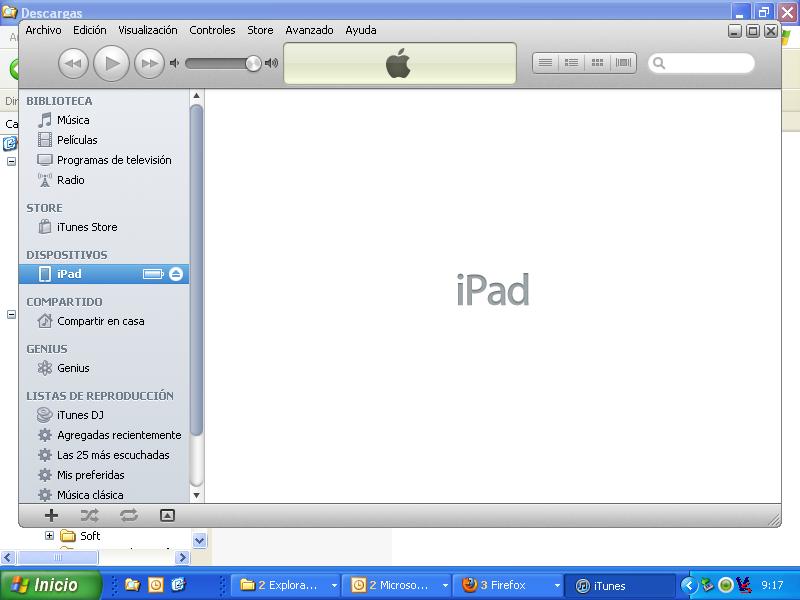The height and width of the screenshot is (600, 800).
Task: Toggle repeat playback
Action: tap(129, 515)
